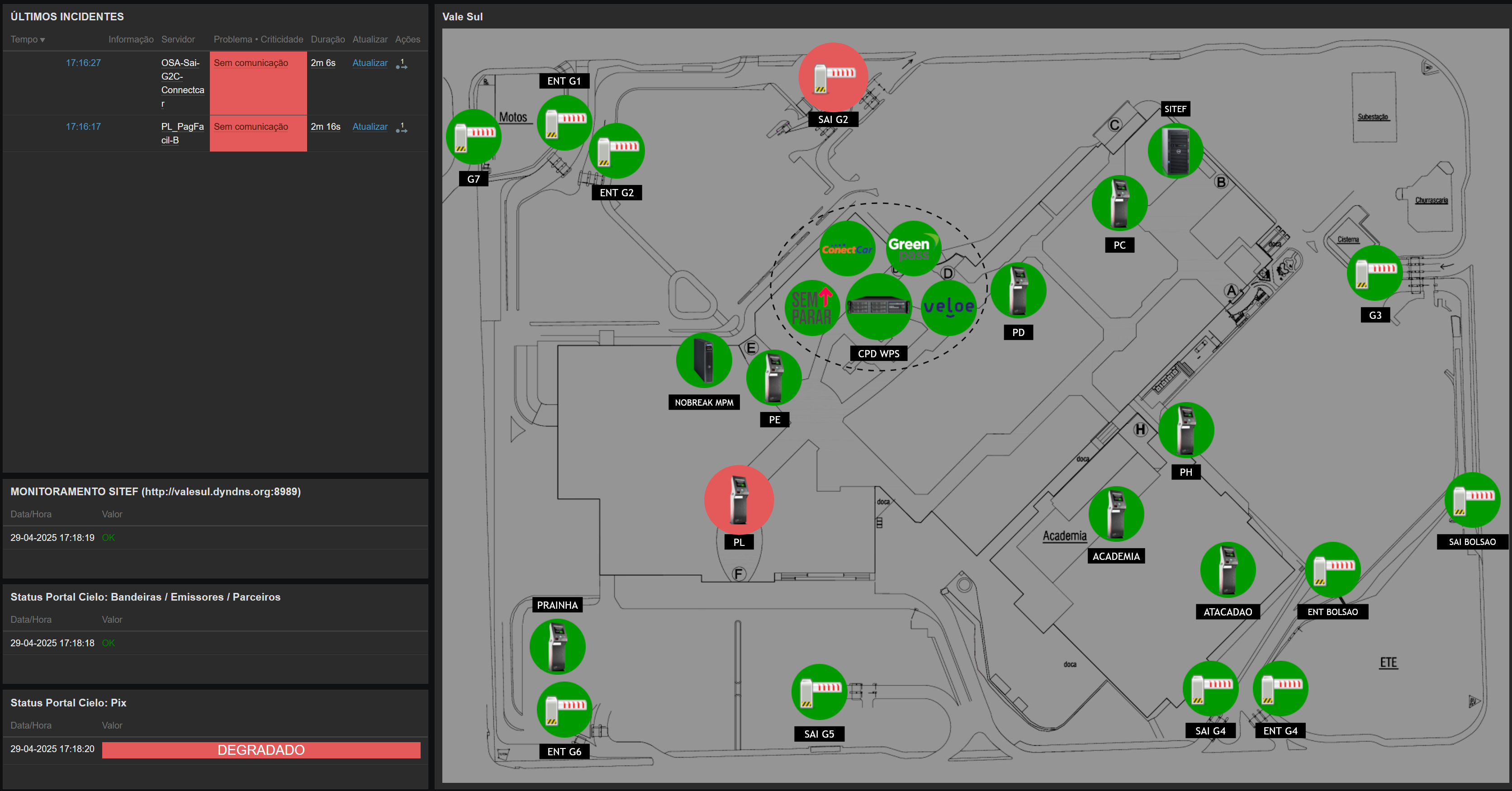Click the red DEGRADADO status bar

click(x=261, y=750)
